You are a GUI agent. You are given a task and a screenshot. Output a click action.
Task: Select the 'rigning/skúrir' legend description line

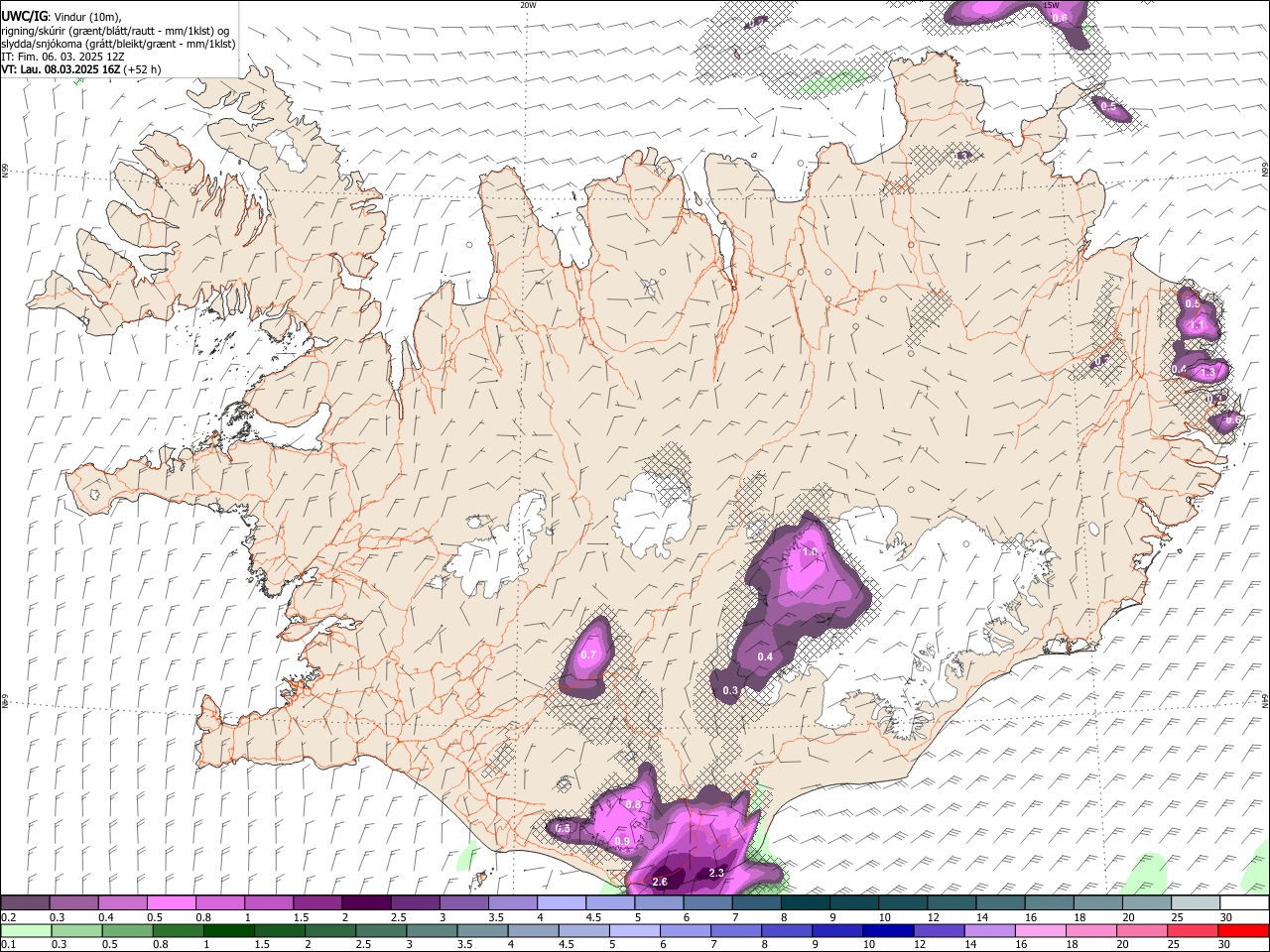coord(115,31)
